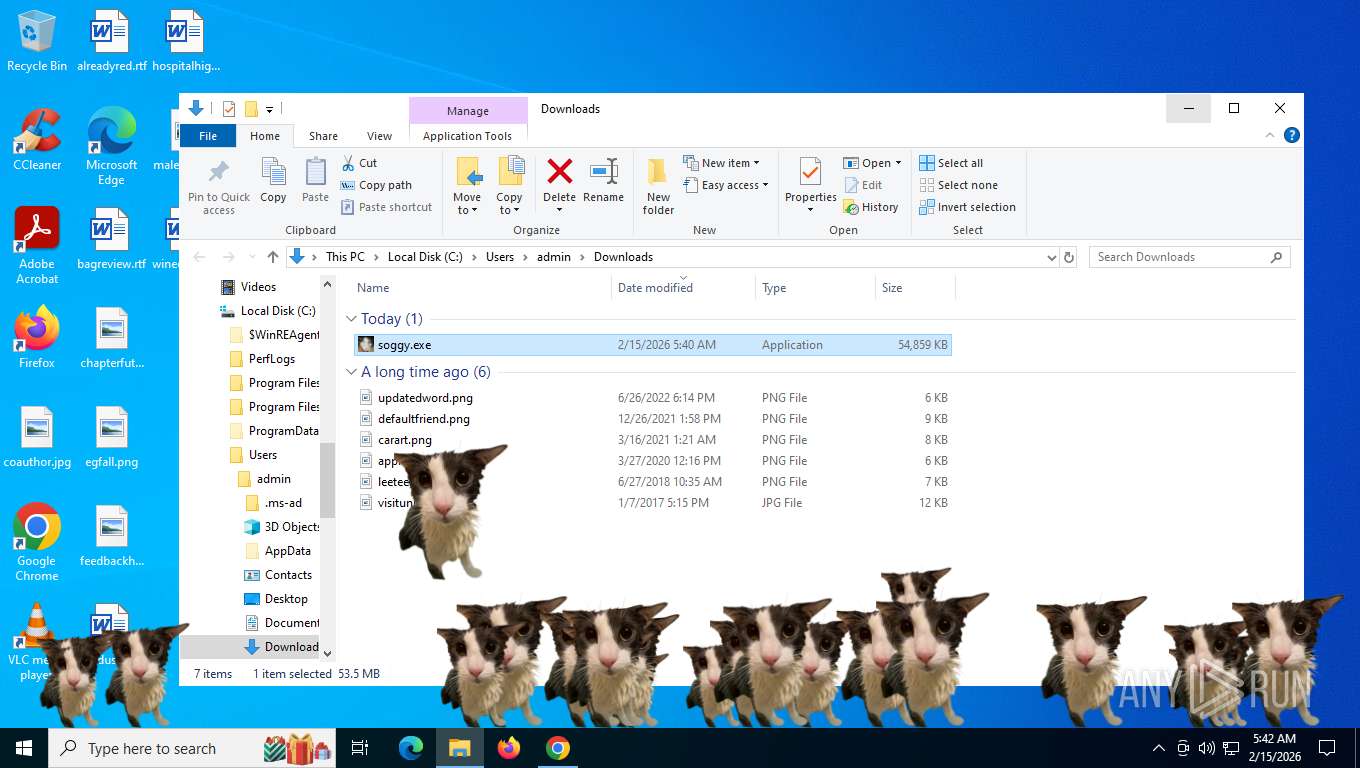1360x768 pixels.
Task: Select Cut in Clipboard group
Action: tap(359, 163)
